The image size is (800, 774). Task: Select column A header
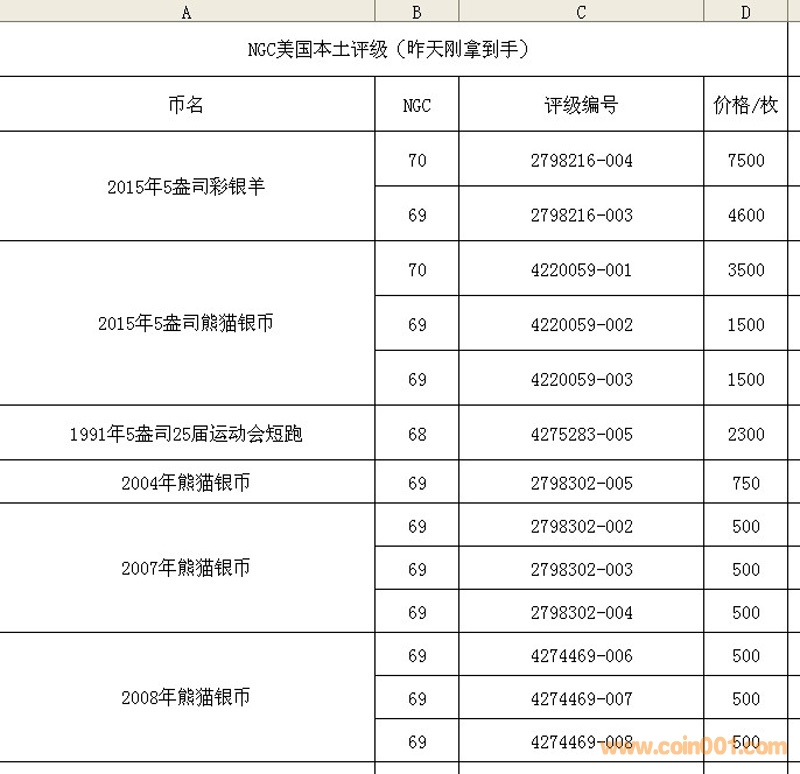point(187,11)
